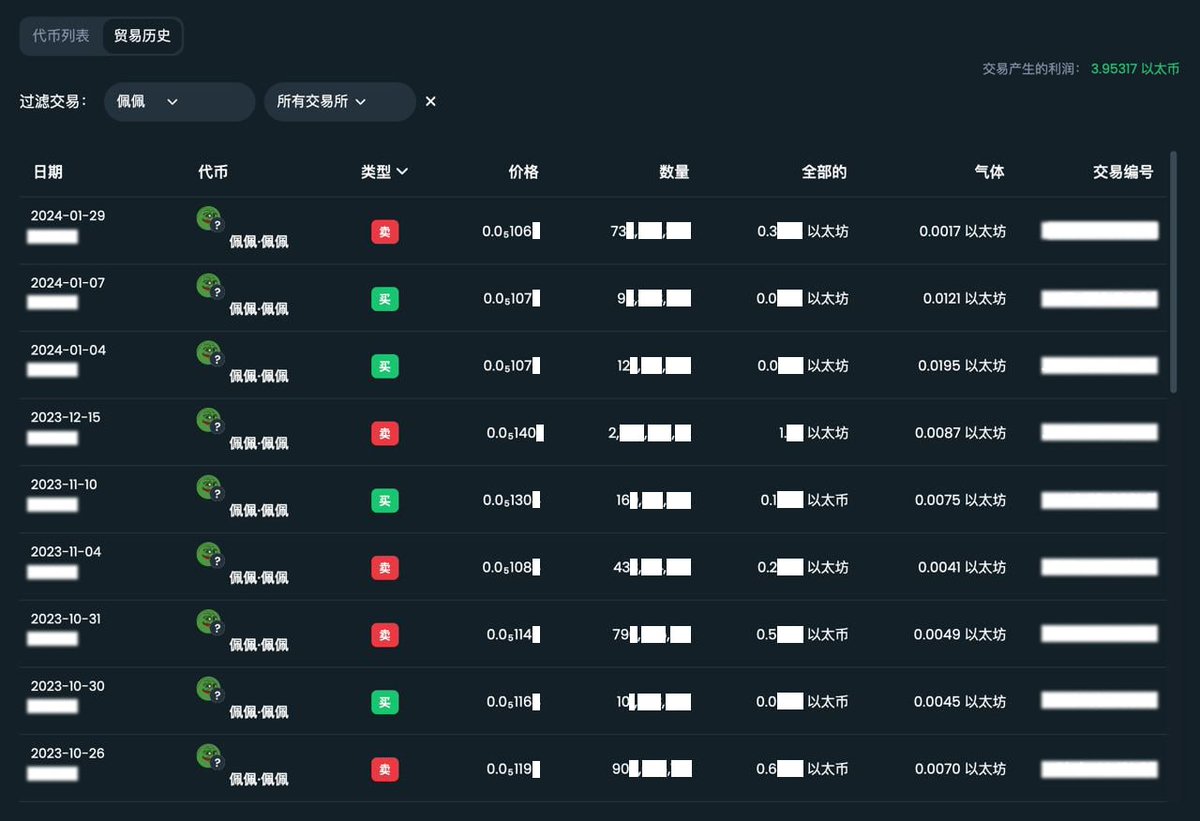Click the Pepe token icon in 2023-11-04 row
The image size is (1200, 821).
[209, 553]
